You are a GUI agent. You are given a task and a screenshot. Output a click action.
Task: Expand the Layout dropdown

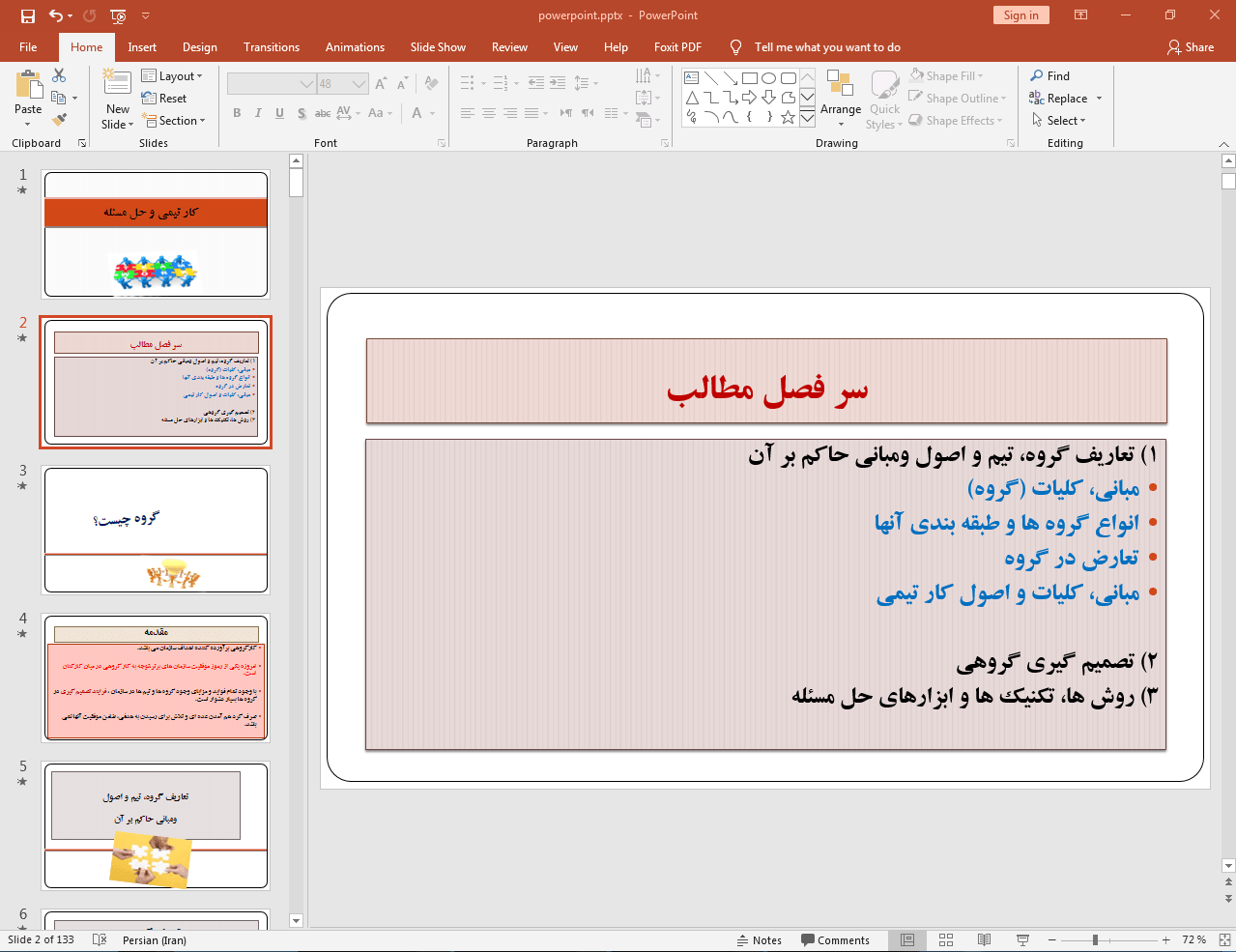(172, 76)
